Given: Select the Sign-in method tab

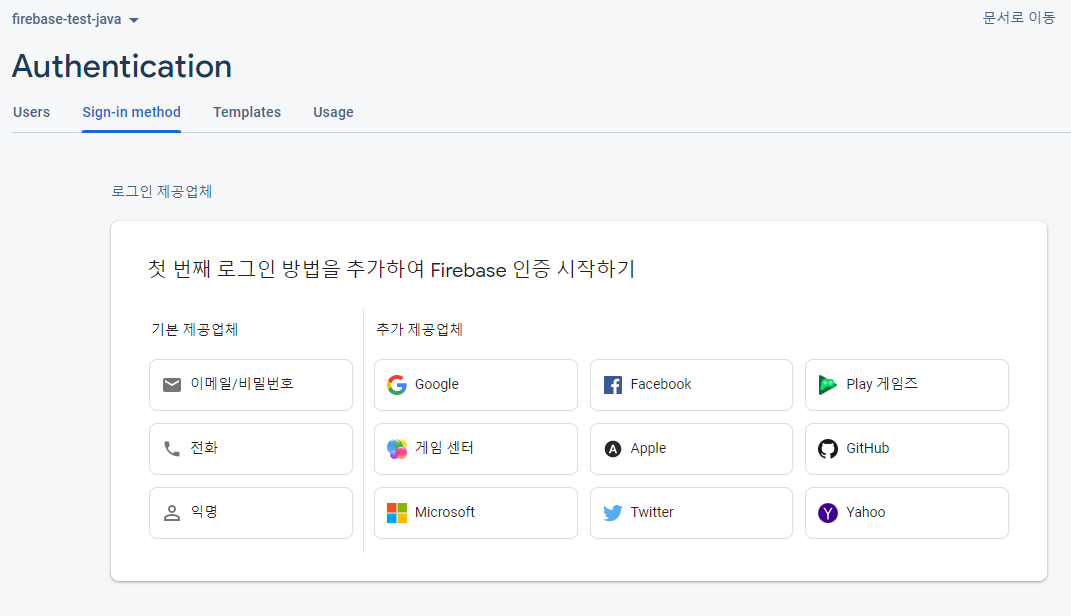Looking at the screenshot, I should tap(131, 112).
